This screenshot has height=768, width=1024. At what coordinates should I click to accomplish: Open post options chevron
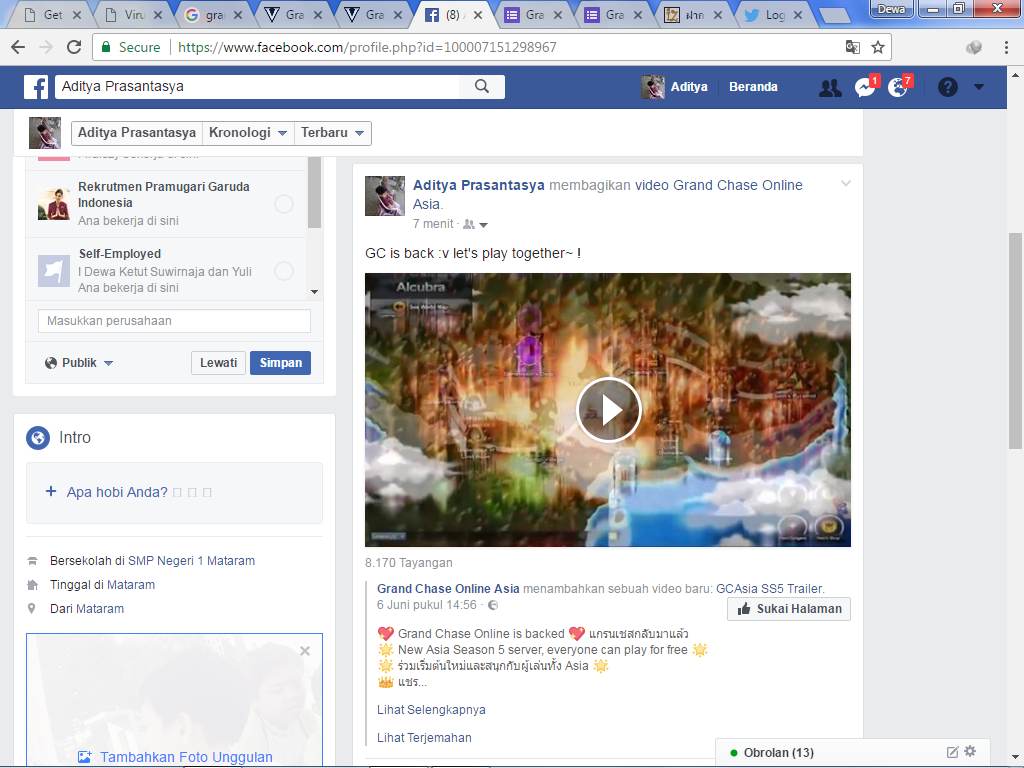[x=846, y=184]
